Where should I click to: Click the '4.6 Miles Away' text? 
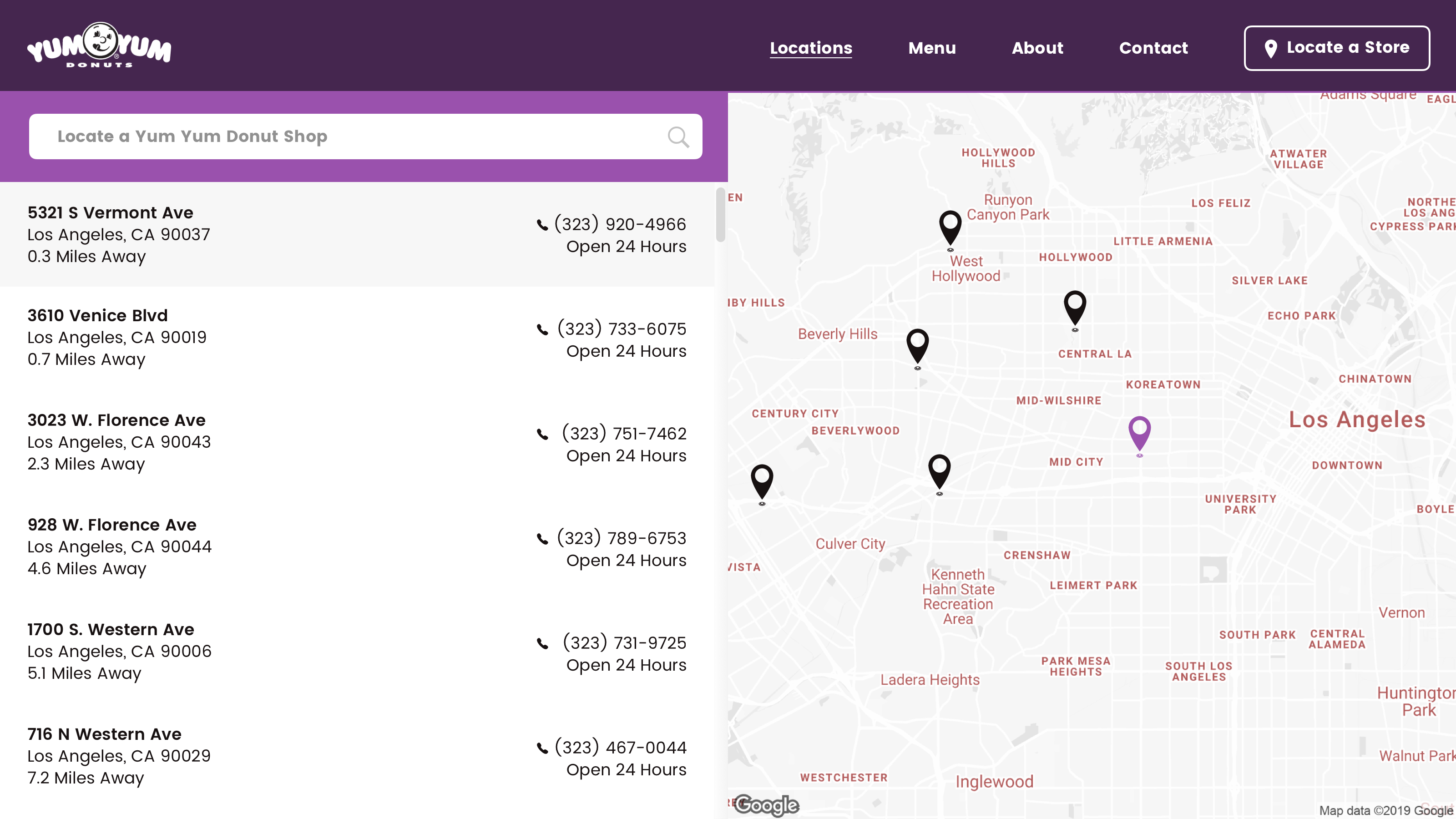87,569
